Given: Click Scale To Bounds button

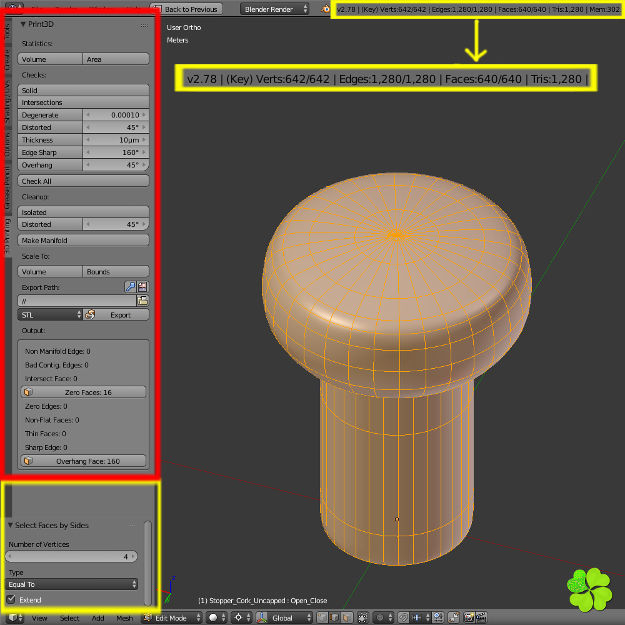Looking at the screenshot, I should coord(116,271).
